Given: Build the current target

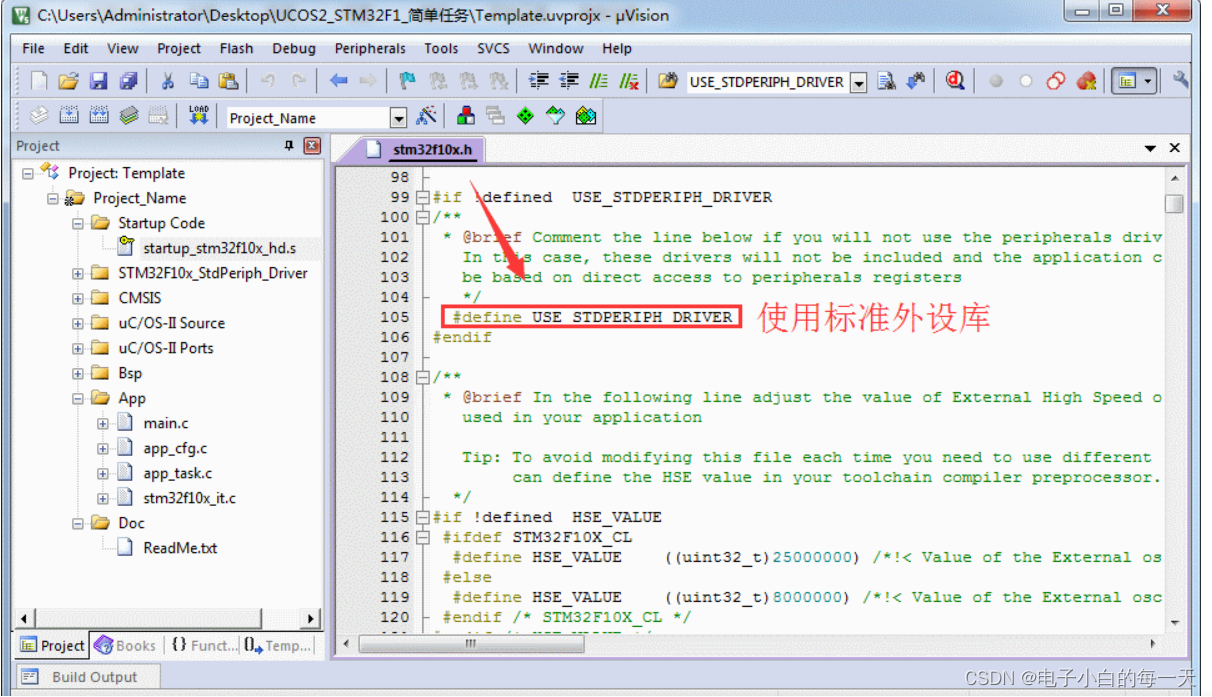Looking at the screenshot, I should [68, 116].
